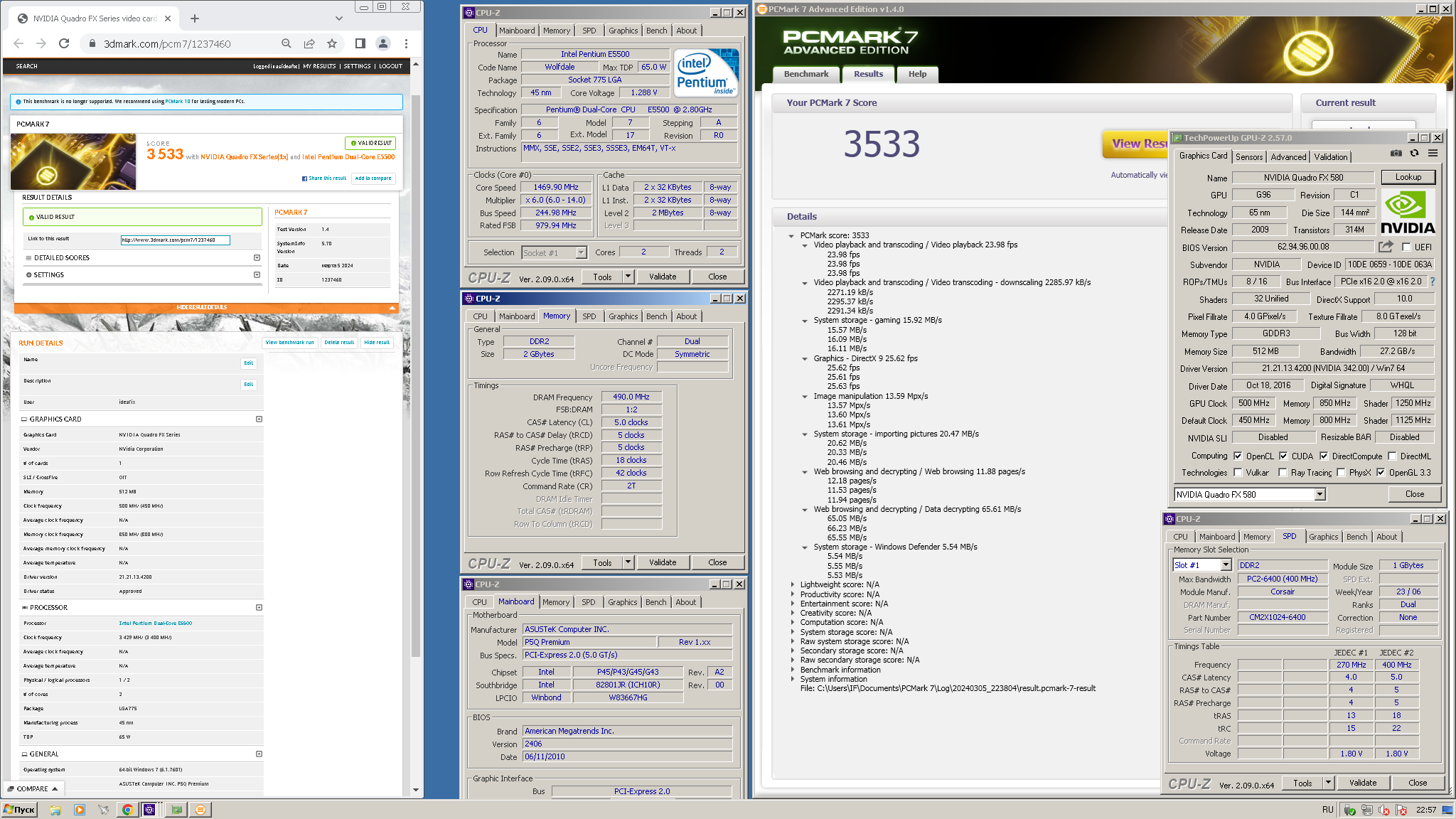This screenshot has width=1456, height=819.
Task: Refresh GPU-Z data with the refresh icon
Action: (x=1415, y=153)
